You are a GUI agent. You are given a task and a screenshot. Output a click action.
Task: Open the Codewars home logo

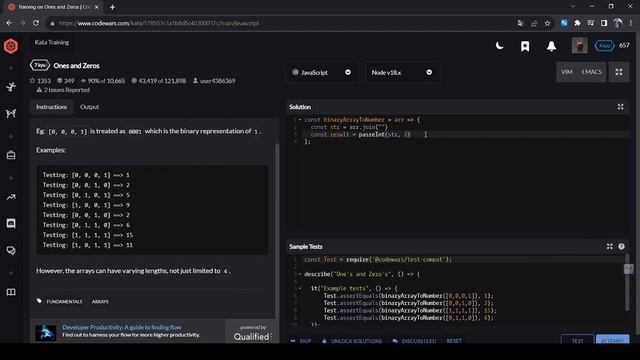(x=11, y=46)
